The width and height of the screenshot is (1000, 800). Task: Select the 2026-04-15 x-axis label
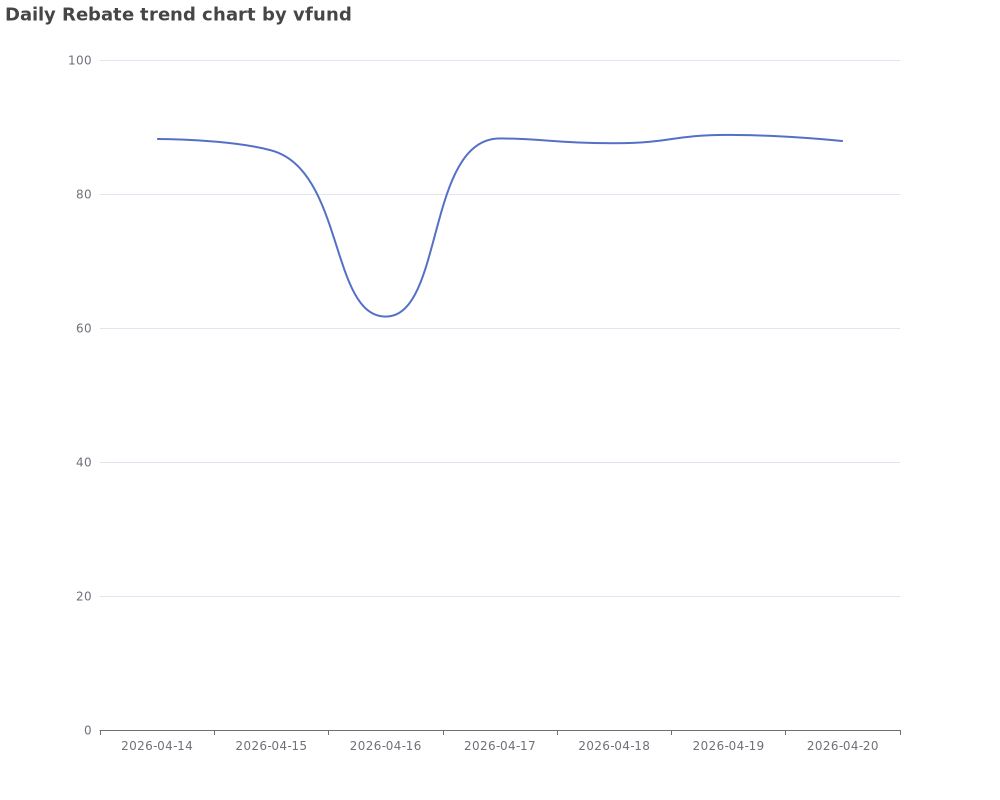coord(271,746)
